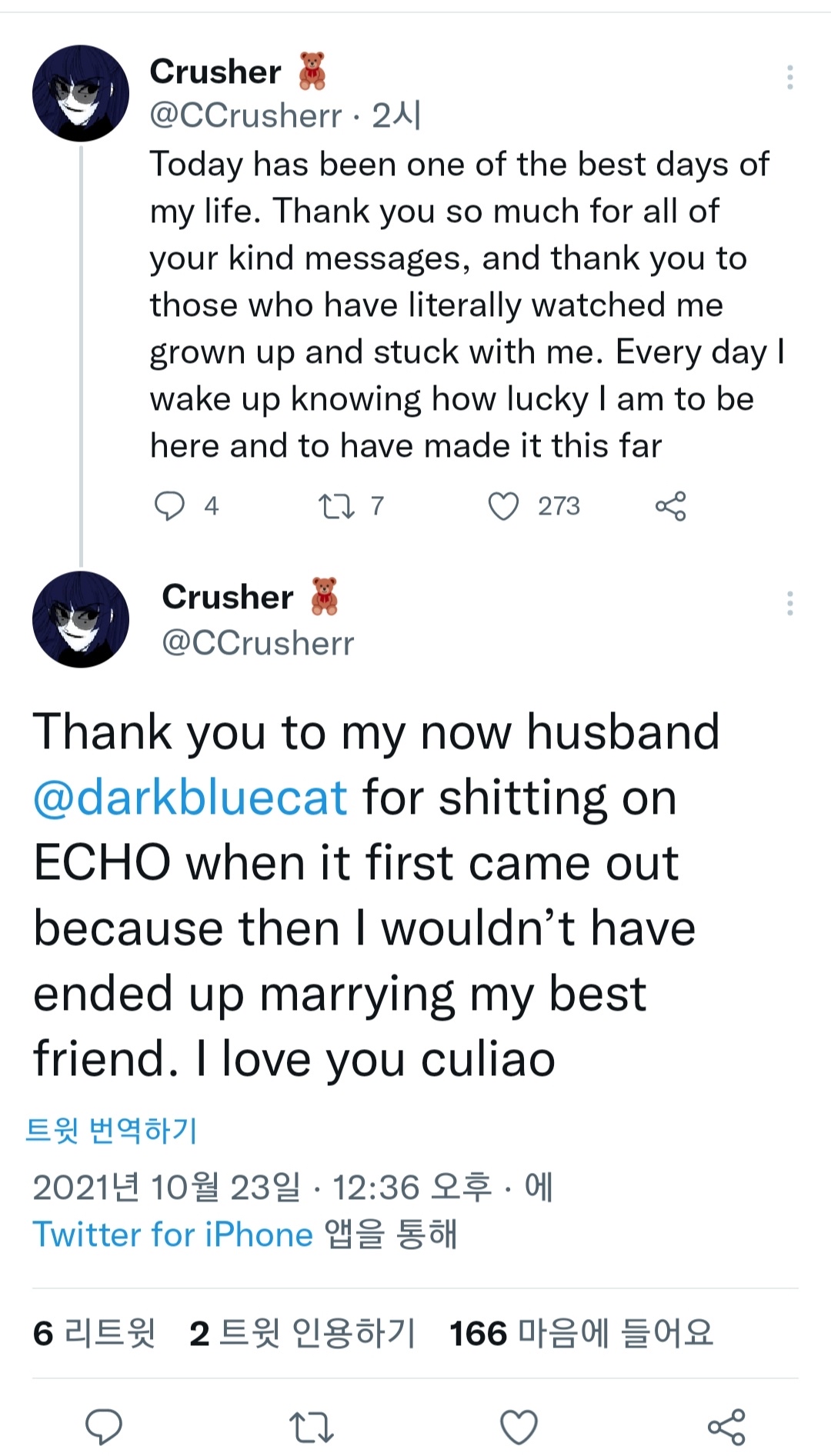The width and height of the screenshot is (831, 1456).
Task: Open Crusher's avatar on first tweet
Action: 80,93
